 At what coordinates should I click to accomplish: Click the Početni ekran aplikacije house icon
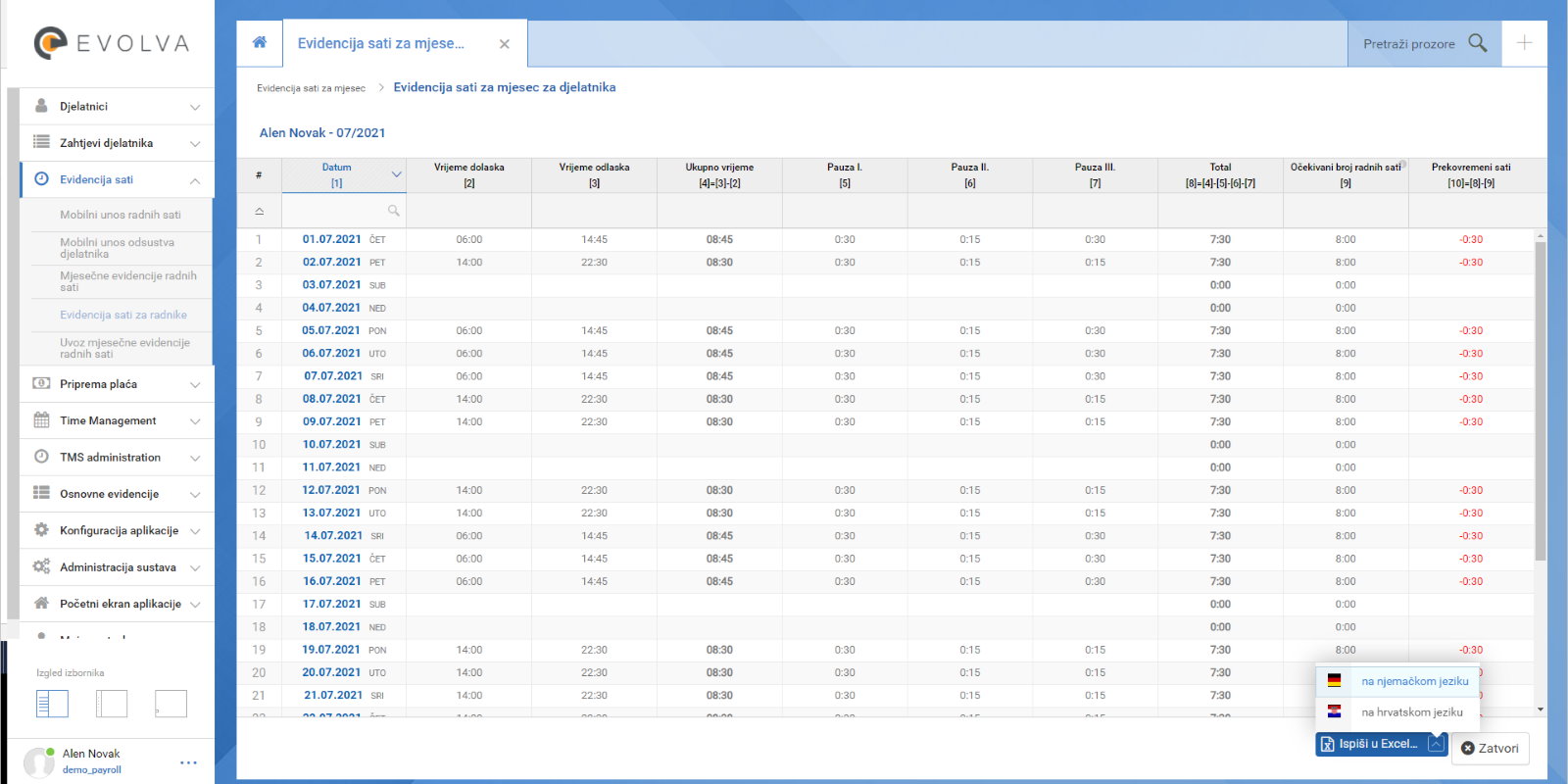41,603
